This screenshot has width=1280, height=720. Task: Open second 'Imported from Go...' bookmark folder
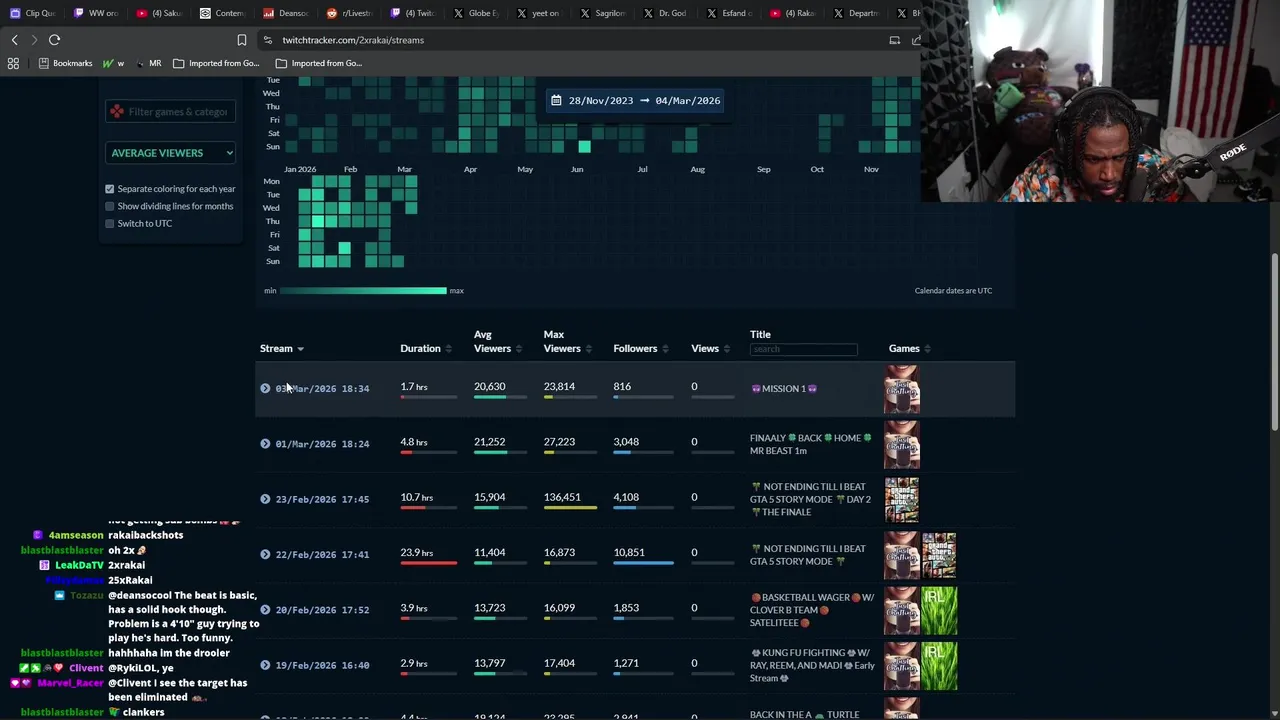click(x=319, y=63)
